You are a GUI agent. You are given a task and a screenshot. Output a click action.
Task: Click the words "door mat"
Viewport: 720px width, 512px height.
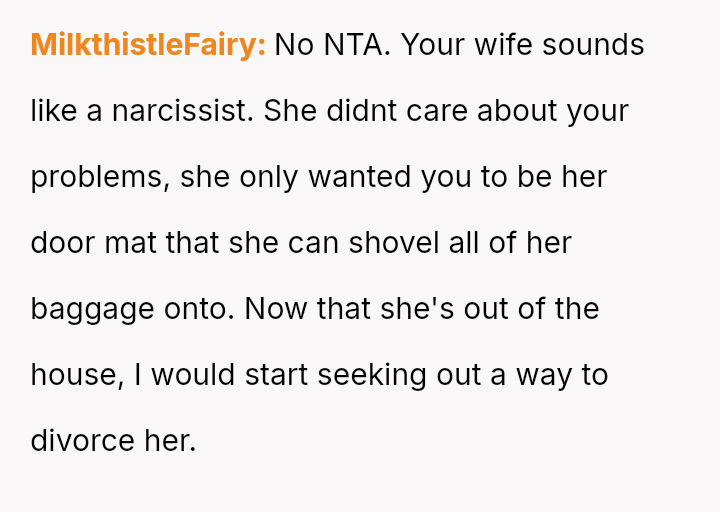pos(93,243)
